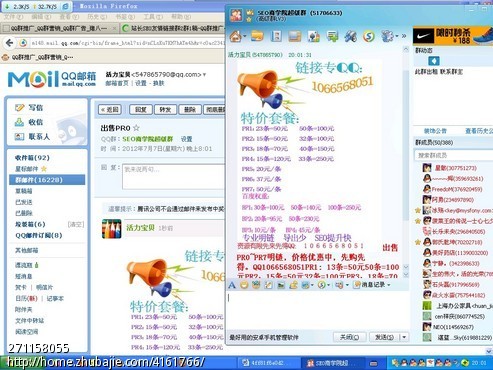Click the QQ Mail logo
Image resolution: width=493 pixels, height=370 pixels.
[51, 79]
